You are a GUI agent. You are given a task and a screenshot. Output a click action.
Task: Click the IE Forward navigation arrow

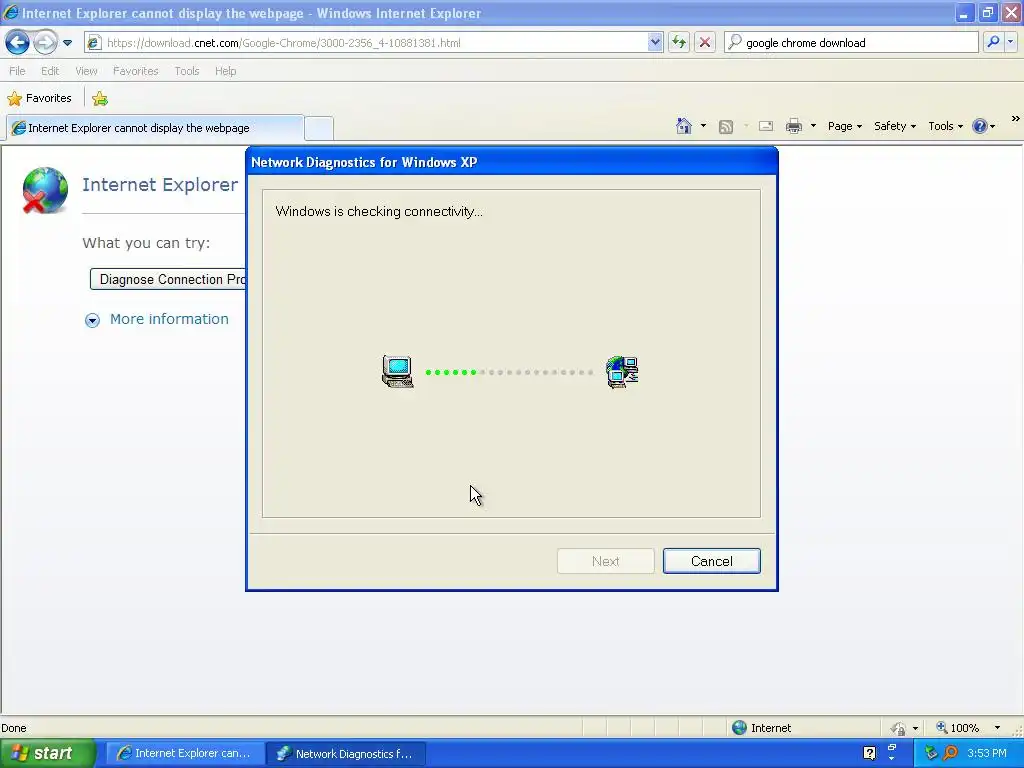[x=45, y=43]
